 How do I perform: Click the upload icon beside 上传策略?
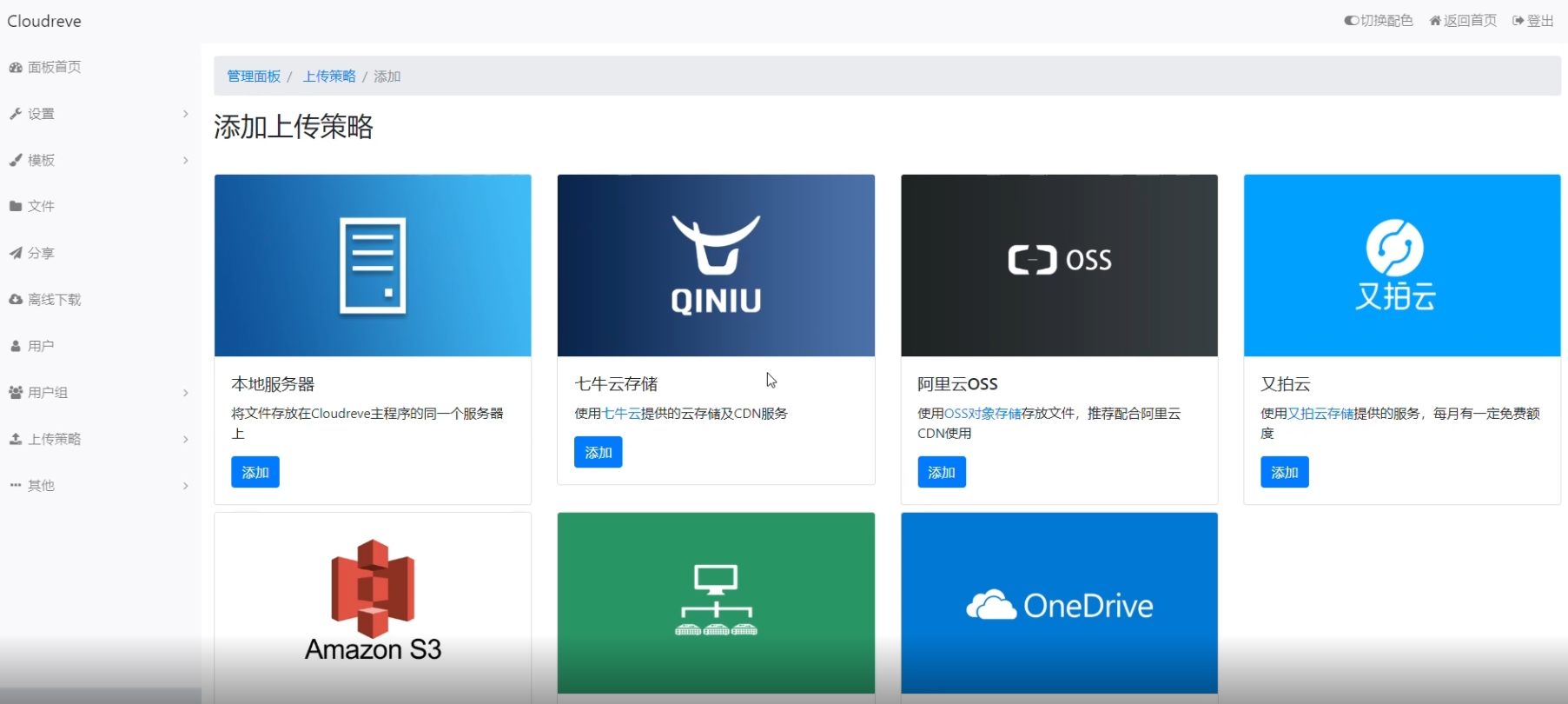pyautogui.click(x=16, y=439)
